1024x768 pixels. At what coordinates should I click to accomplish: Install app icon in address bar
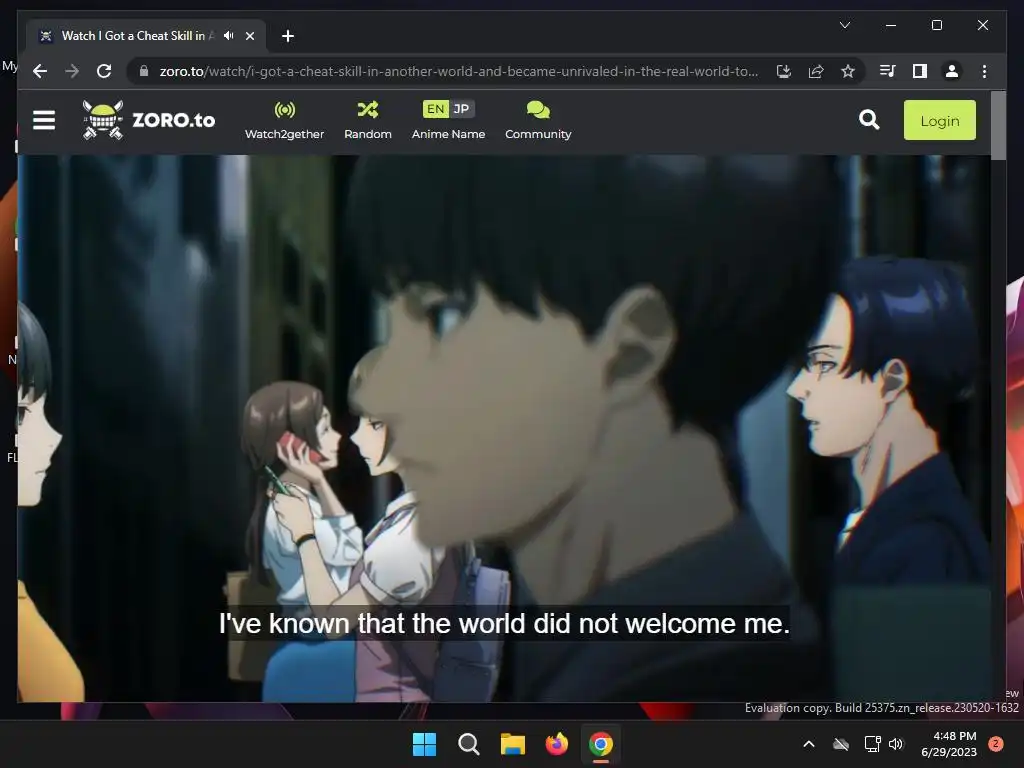click(x=784, y=71)
